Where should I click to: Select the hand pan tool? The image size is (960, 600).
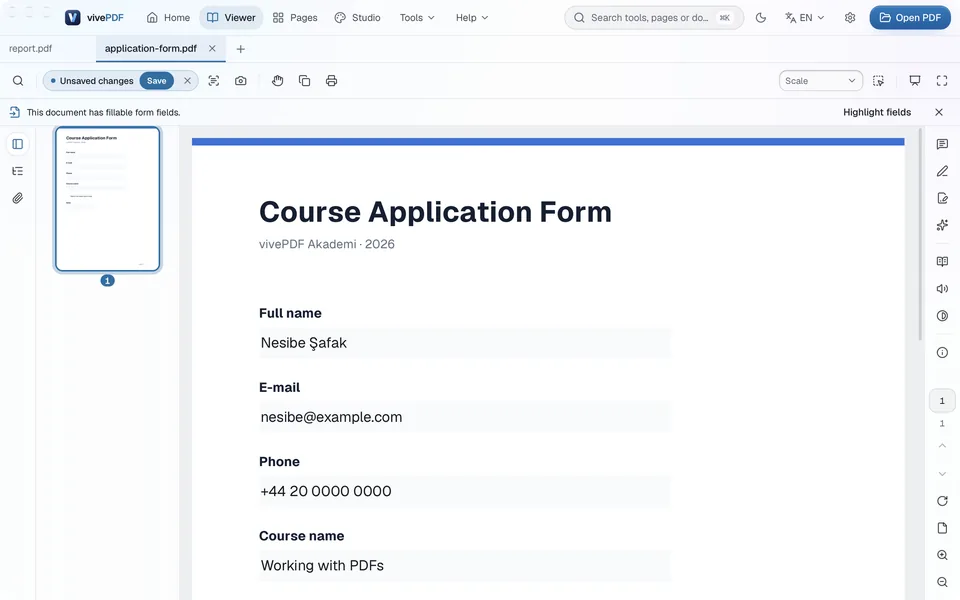pos(277,81)
